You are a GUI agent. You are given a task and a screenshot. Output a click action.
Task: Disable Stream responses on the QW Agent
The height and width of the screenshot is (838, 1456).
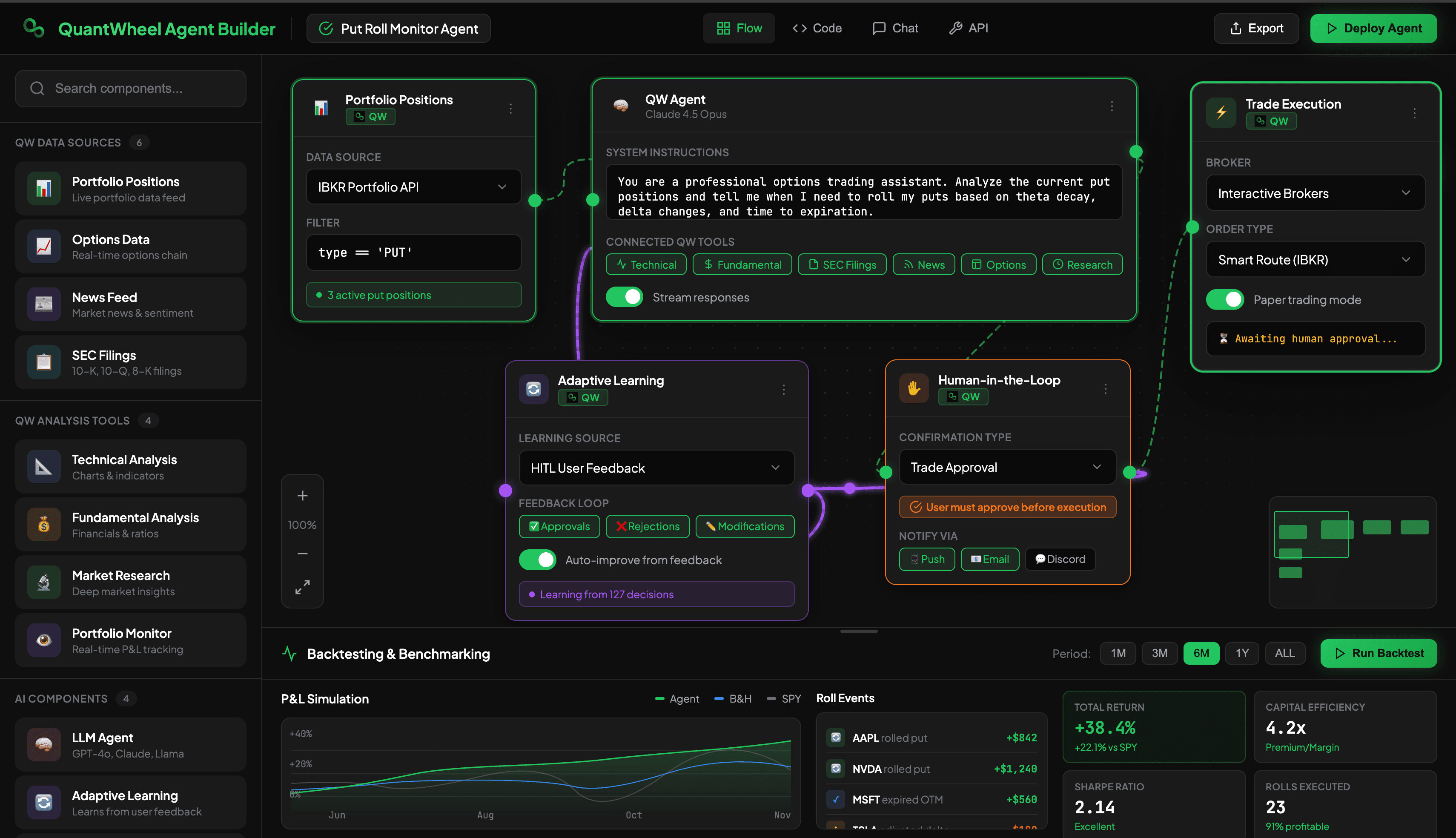624,297
